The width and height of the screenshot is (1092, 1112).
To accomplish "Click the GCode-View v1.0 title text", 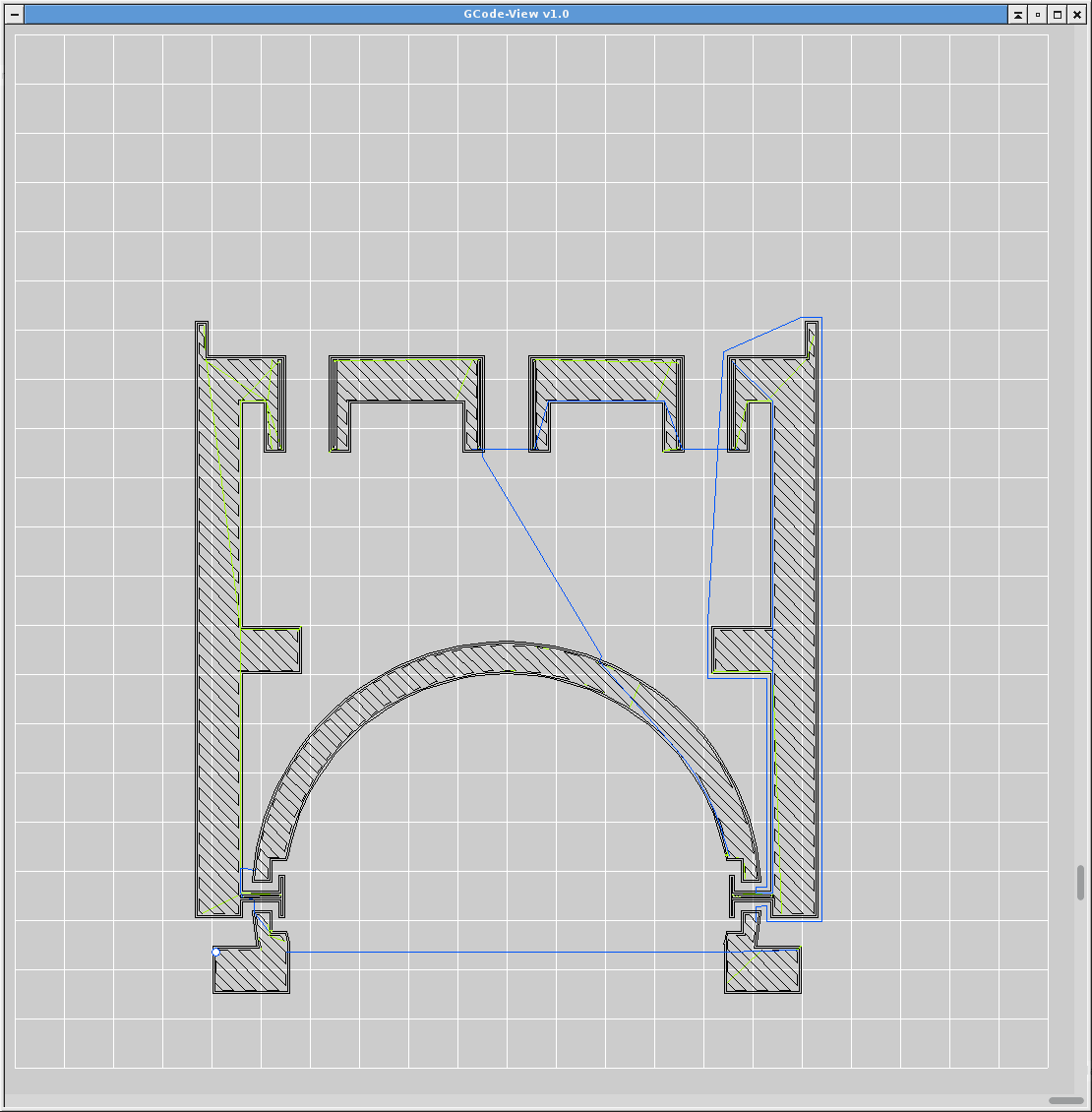I will tap(516, 15).
